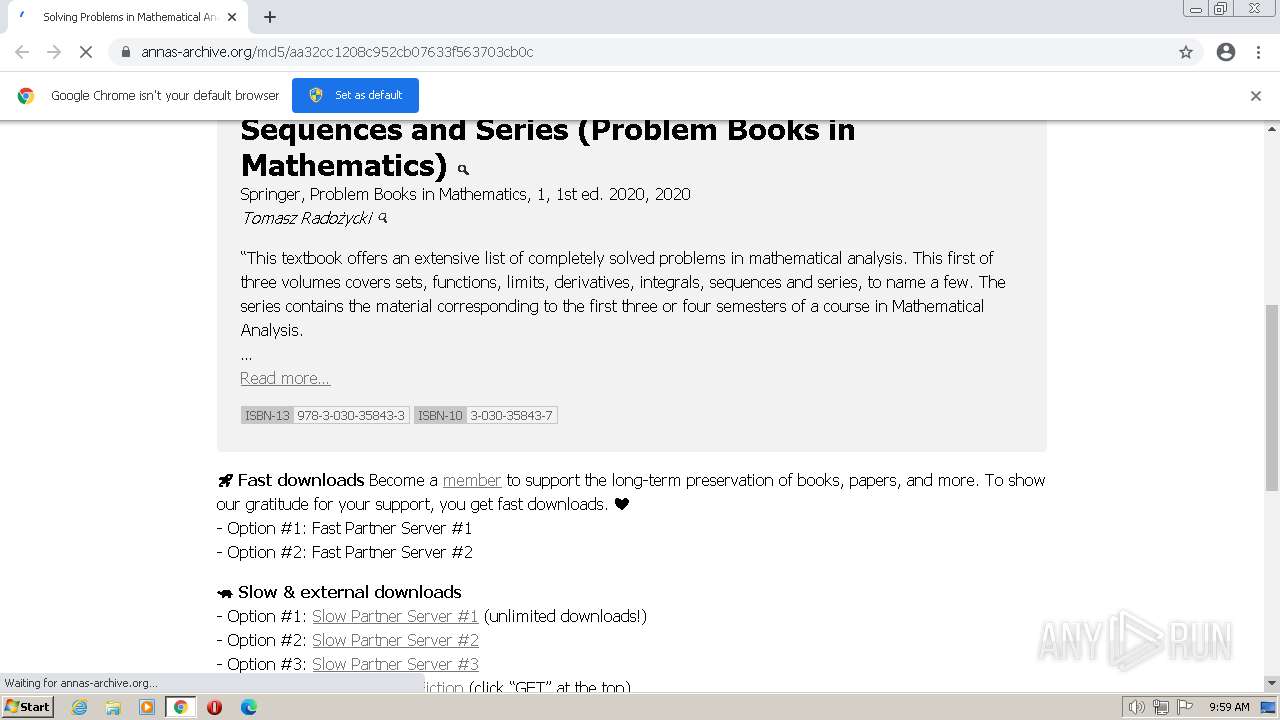The width and height of the screenshot is (1280, 720).
Task: Choose Slow Partner Server #1
Action: coord(395,616)
